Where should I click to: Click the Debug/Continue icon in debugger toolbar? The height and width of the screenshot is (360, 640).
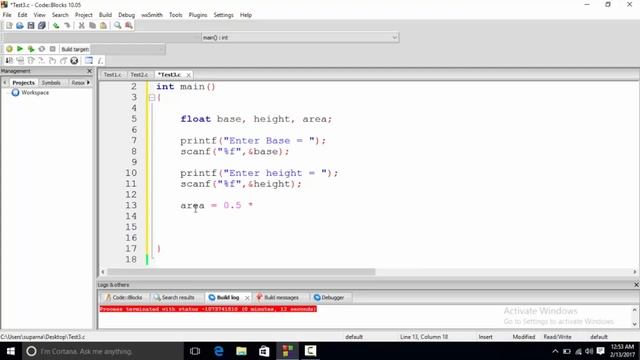9,61
